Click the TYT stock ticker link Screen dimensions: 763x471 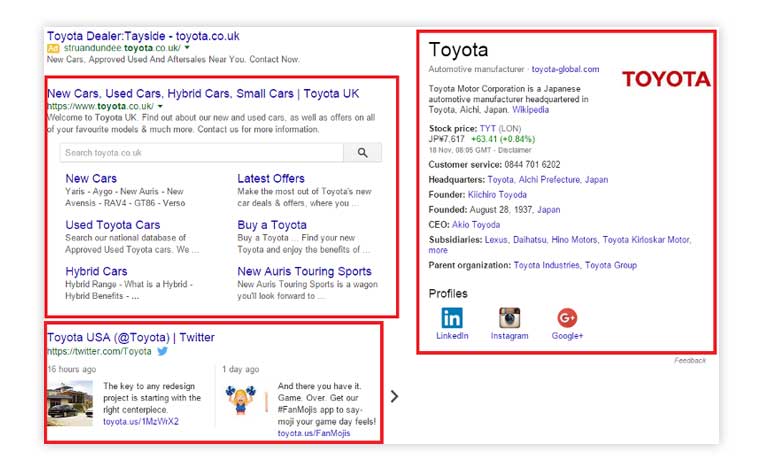click(x=488, y=128)
